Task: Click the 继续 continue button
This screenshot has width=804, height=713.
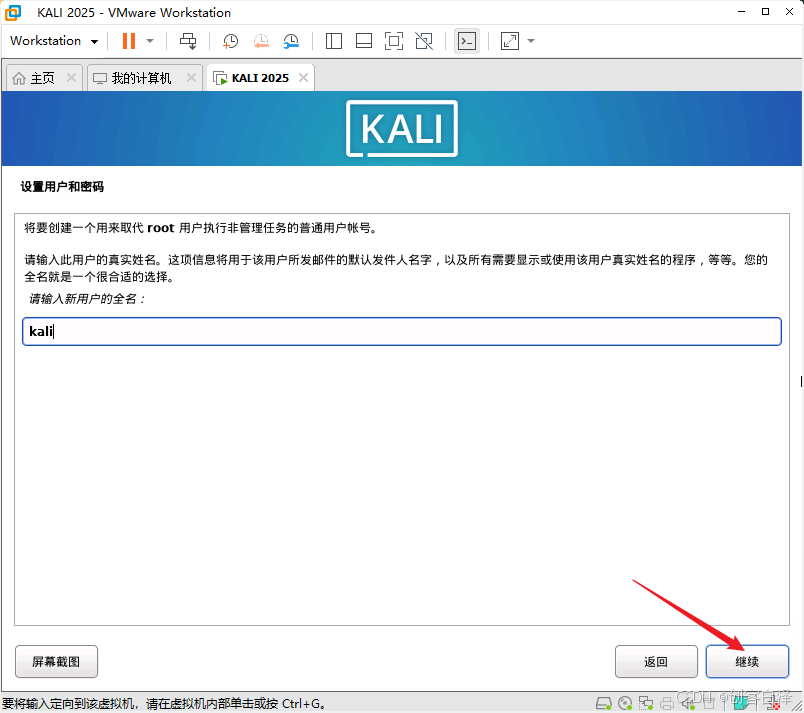Action: point(747,662)
